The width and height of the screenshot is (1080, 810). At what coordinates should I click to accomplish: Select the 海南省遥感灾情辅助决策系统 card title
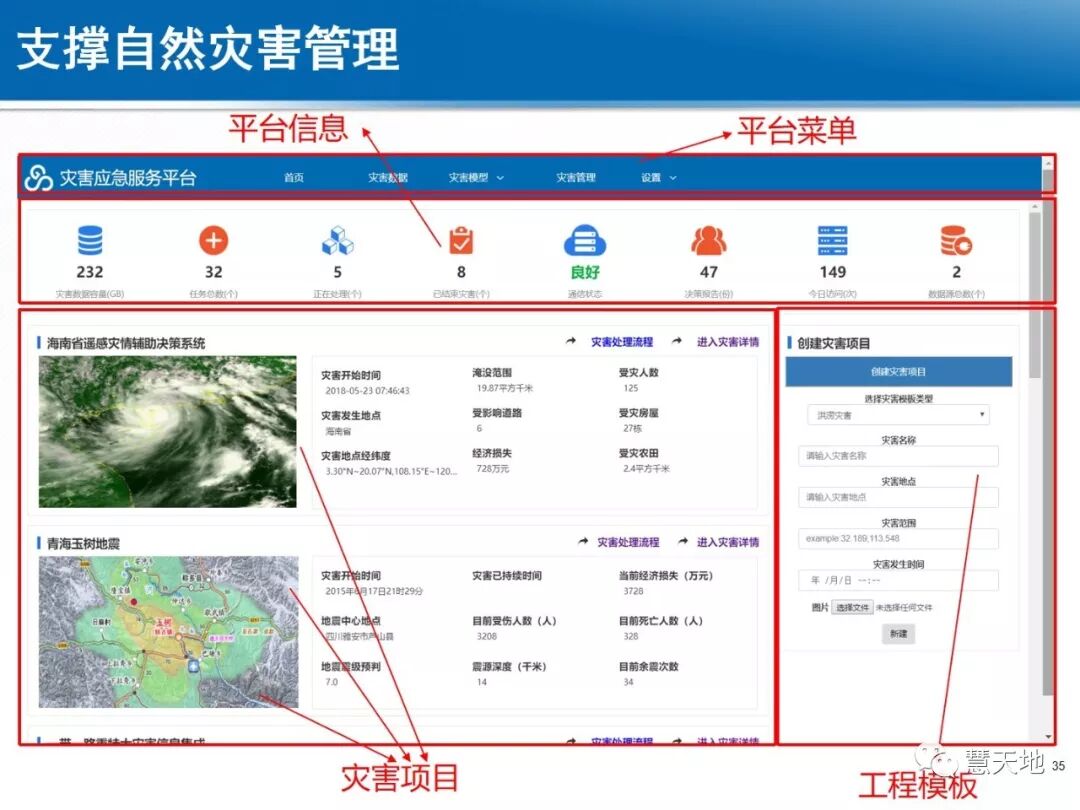pyautogui.click(x=125, y=343)
